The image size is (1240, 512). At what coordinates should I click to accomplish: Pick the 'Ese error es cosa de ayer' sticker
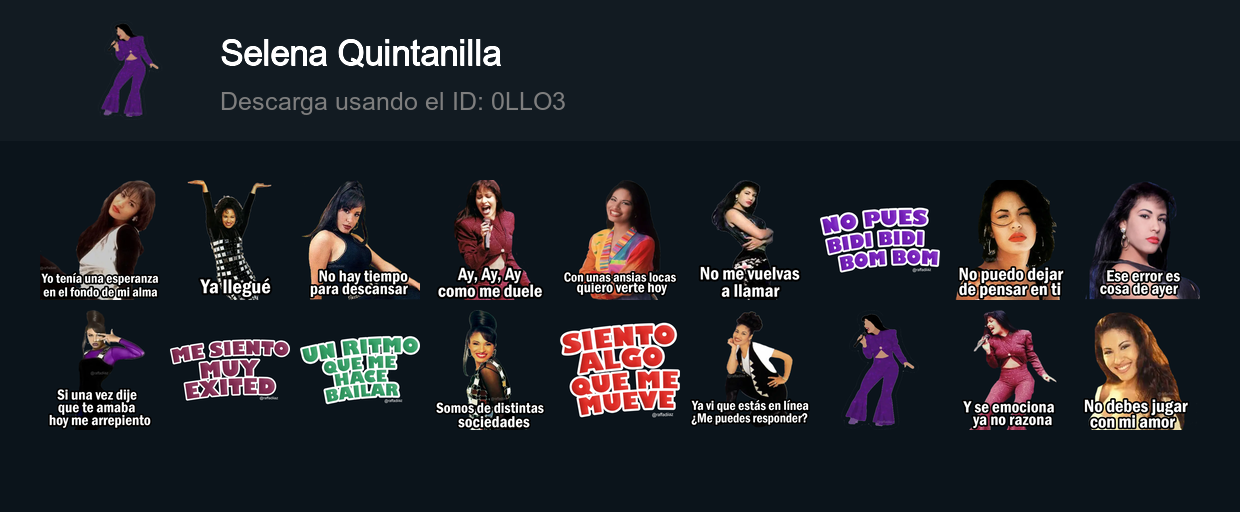[x=1140, y=240]
